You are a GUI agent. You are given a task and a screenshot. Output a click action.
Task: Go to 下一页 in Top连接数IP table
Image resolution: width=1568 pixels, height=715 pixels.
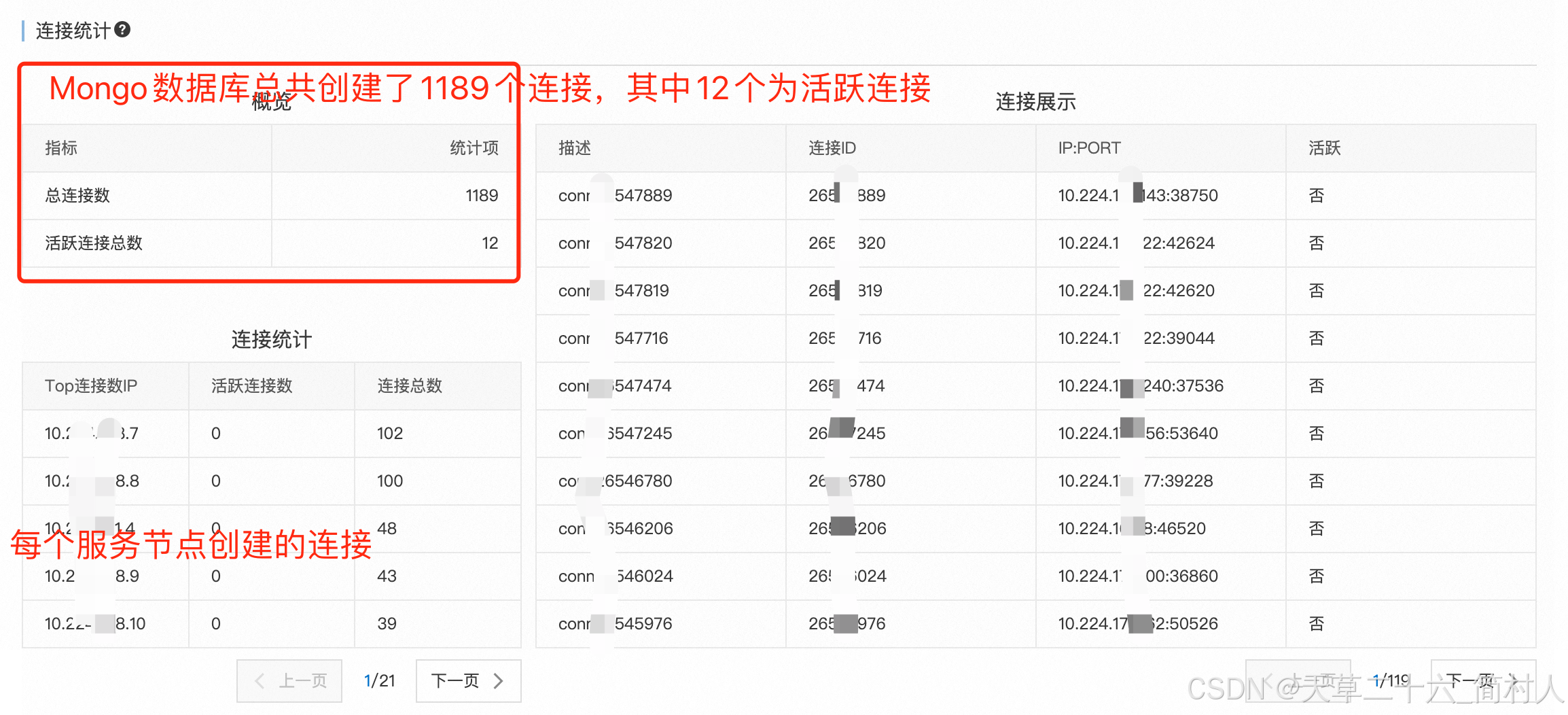[x=468, y=680]
